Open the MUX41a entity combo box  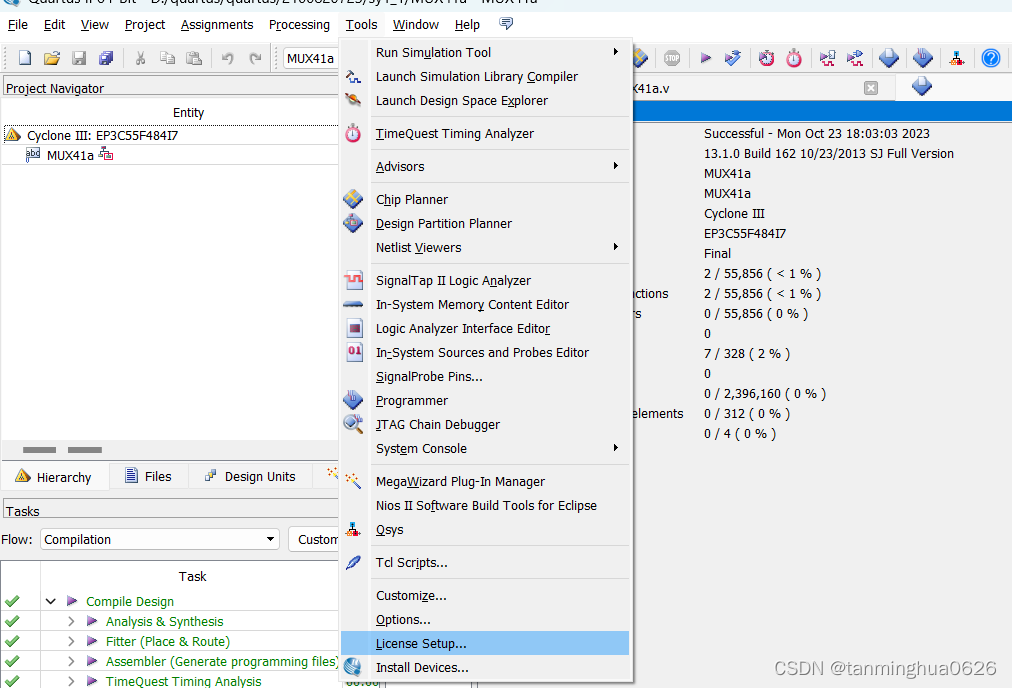click(x=312, y=59)
